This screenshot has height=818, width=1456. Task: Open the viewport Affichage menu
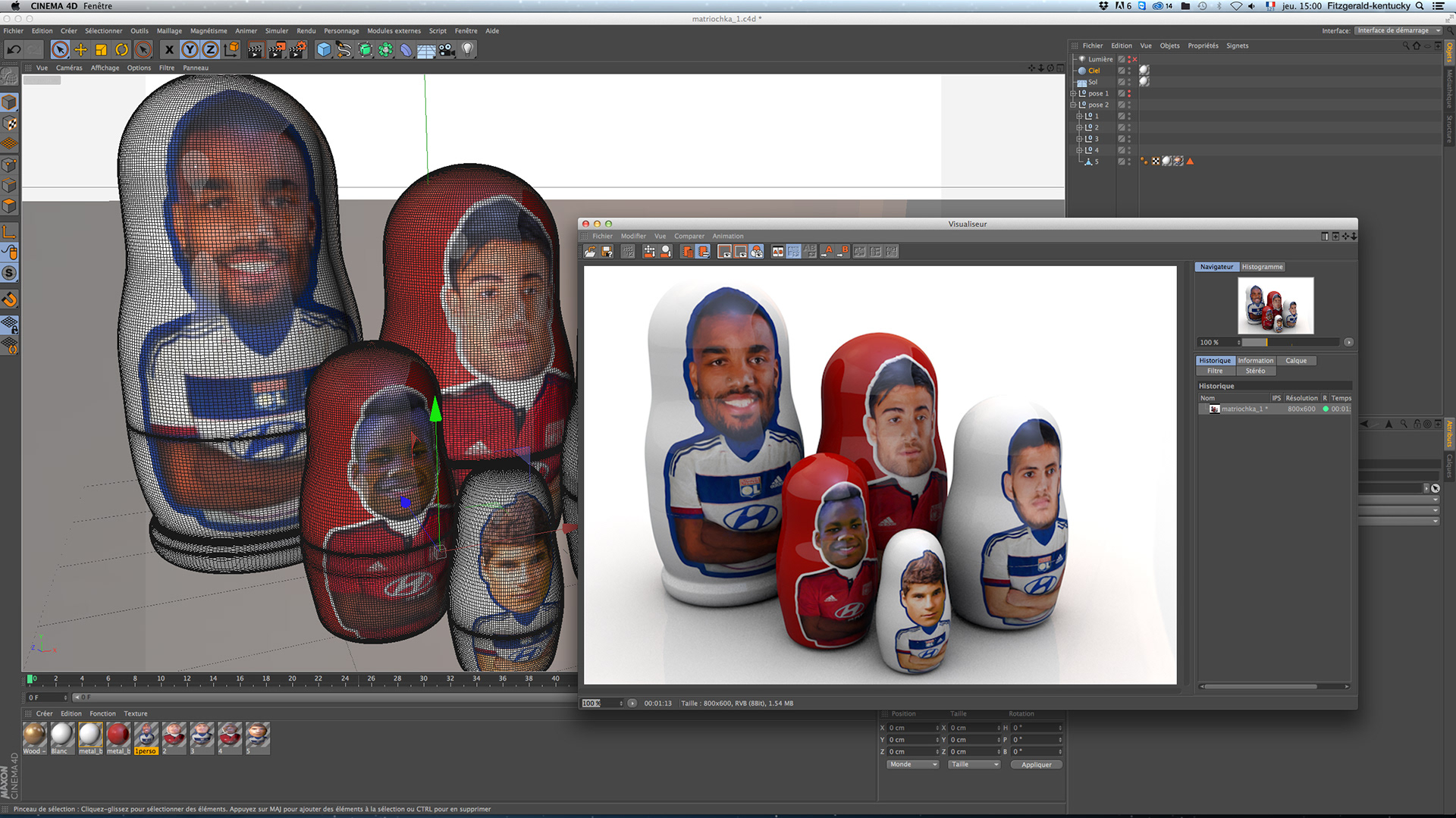click(x=105, y=68)
